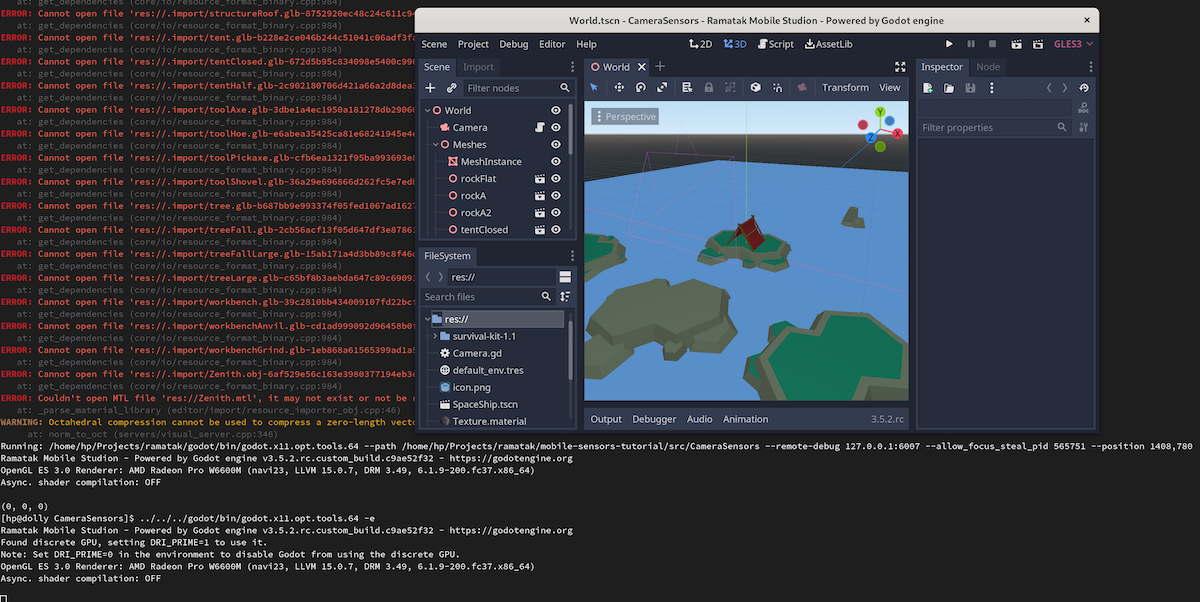The width and height of the screenshot is (1200, 602).
Task: Switch to the Script workspace
Action: [775, 44]
